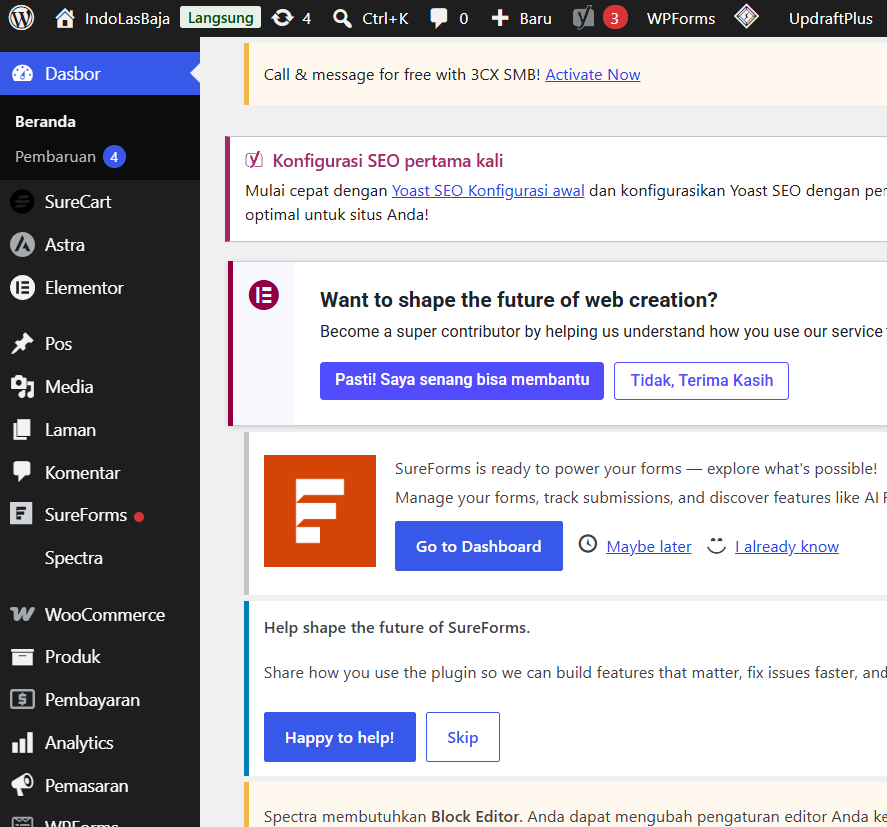887x827 pixels.
Task: Click the Media library icon
Action: (23, 387)
